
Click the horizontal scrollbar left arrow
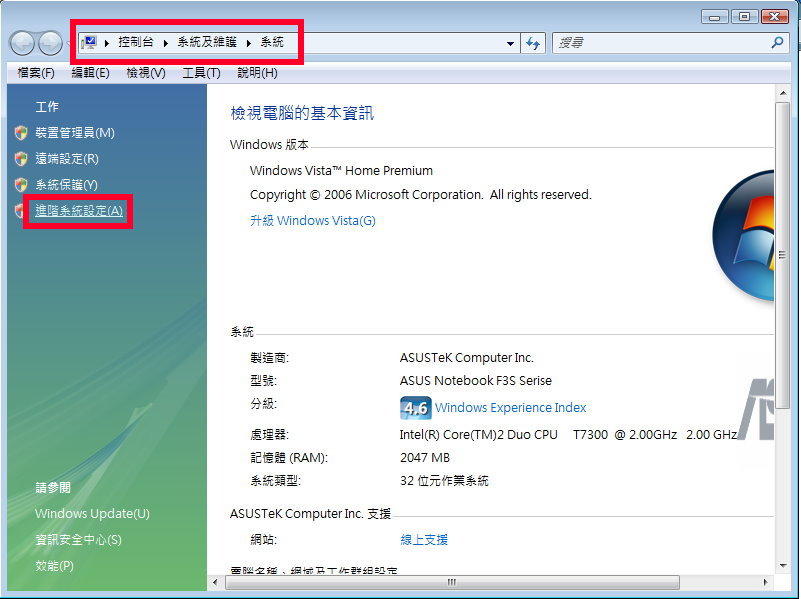click(215, 582)
